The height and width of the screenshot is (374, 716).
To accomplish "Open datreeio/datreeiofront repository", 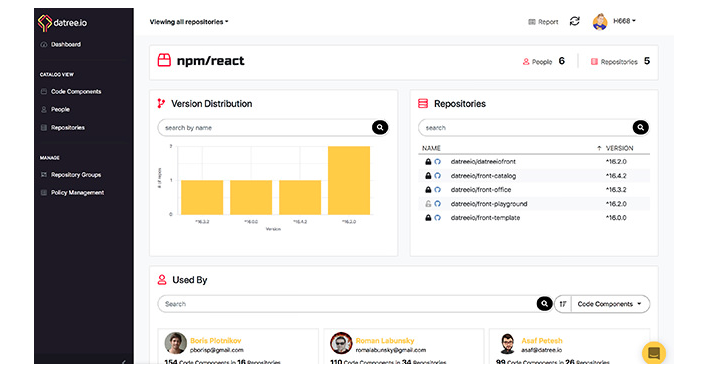I will pyautogui.click(x=483, y=162).
